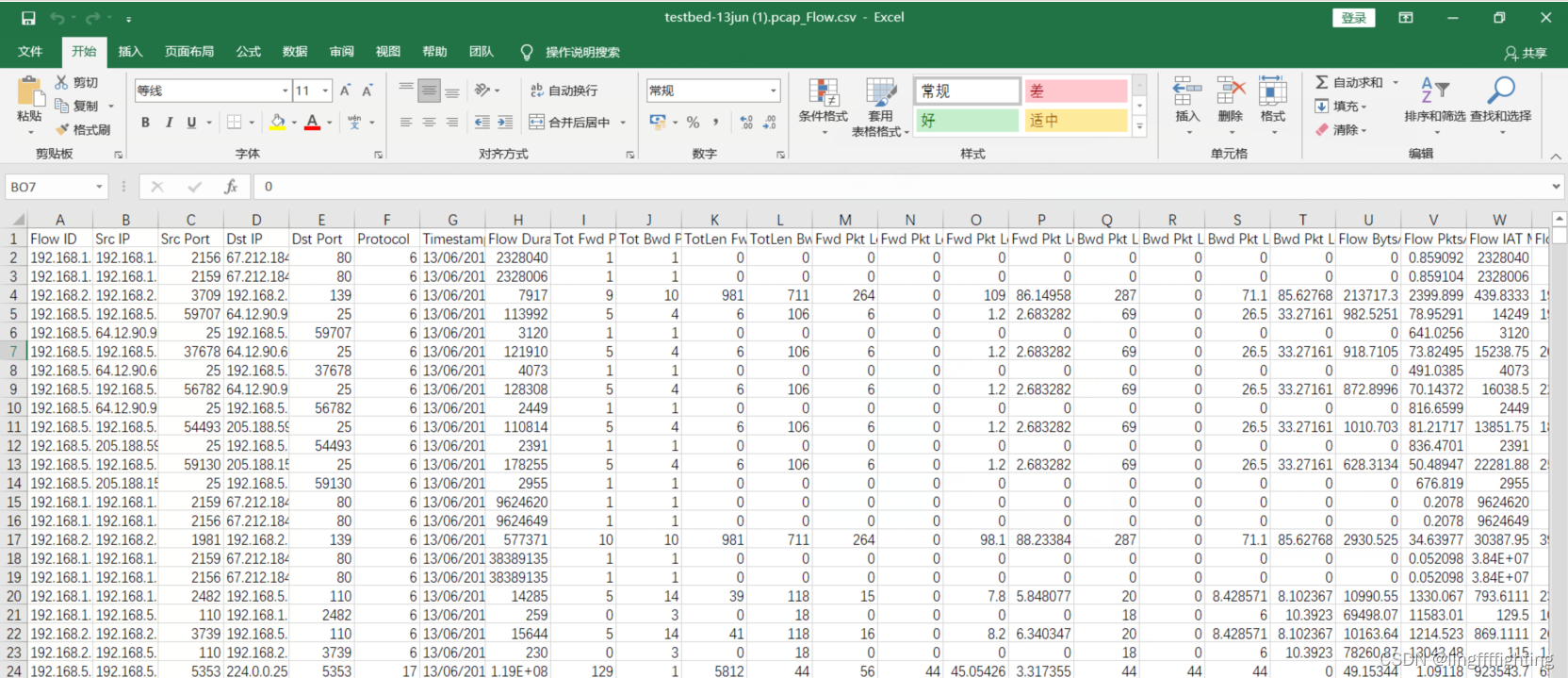
Task: Click the 共享 share button
Action: (x=1527, y=53)
